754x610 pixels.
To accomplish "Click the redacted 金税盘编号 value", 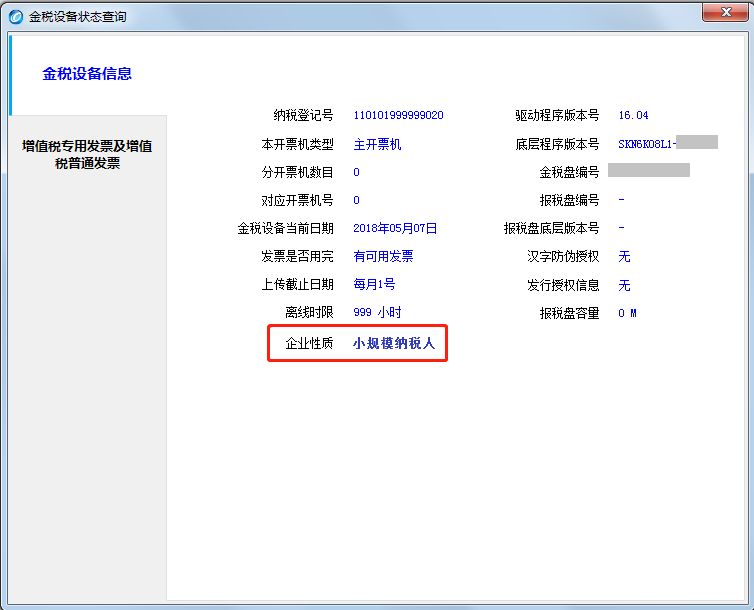I will [x=649, y=170].
